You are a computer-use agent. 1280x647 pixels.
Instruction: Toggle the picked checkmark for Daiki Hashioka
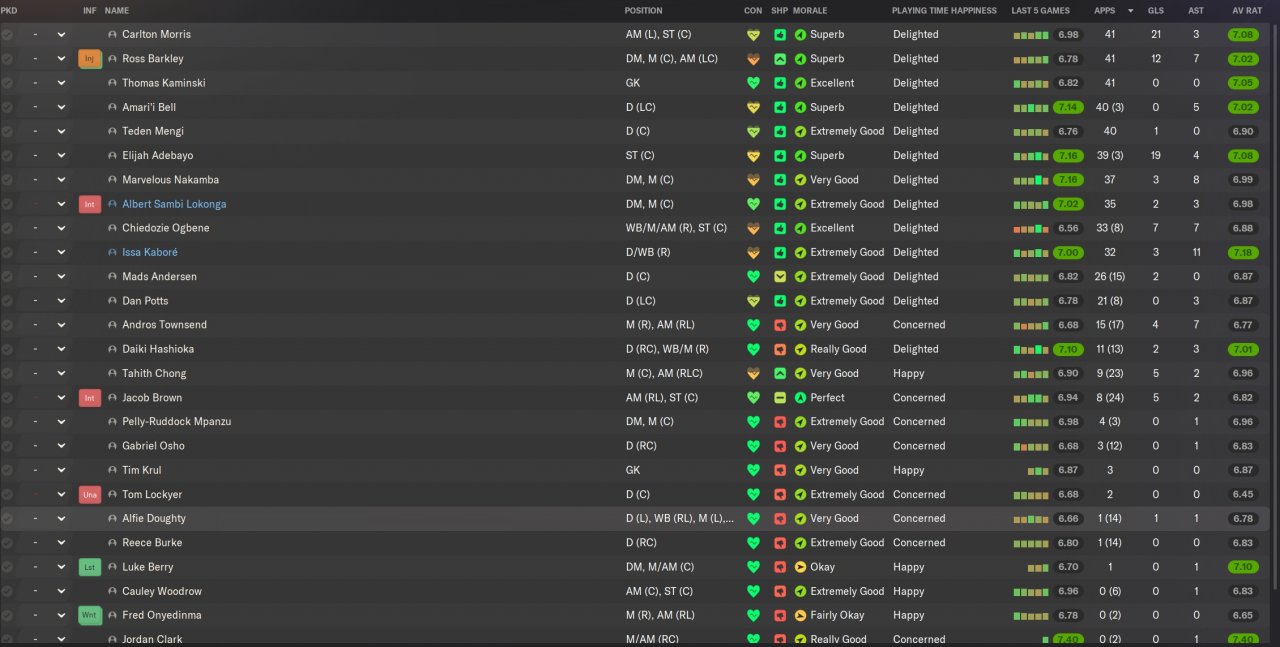click(7, 349)
